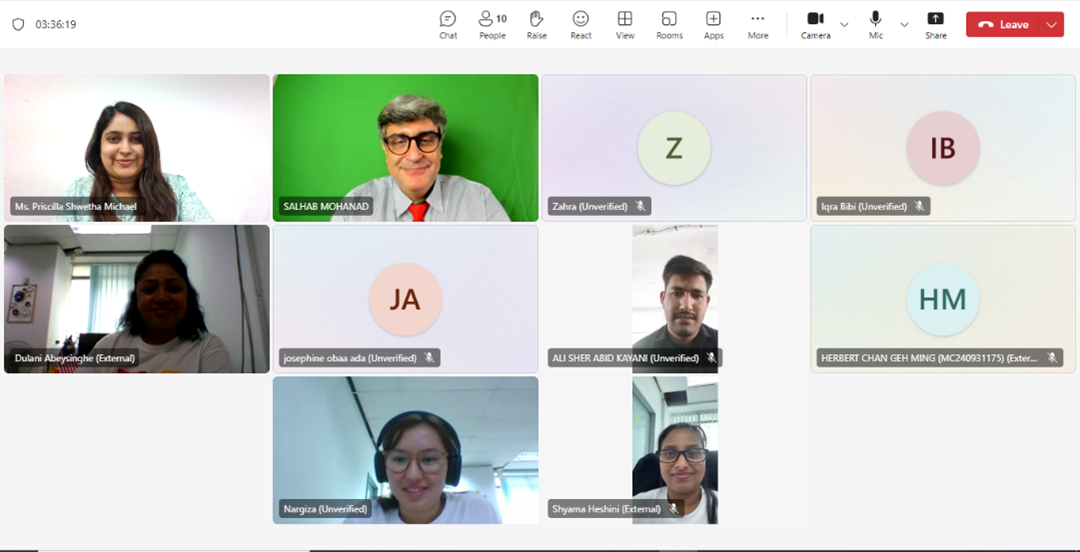
Task: Click the HM avatar circle
Action: 943,299
